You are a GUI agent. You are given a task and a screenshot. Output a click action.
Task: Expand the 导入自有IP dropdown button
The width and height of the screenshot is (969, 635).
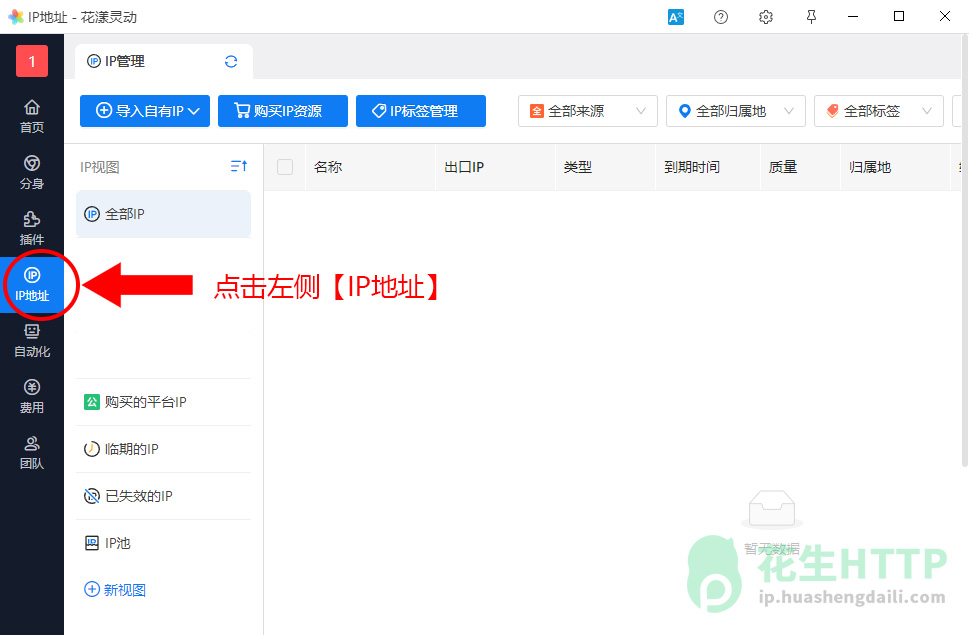[x=145, y=111]
